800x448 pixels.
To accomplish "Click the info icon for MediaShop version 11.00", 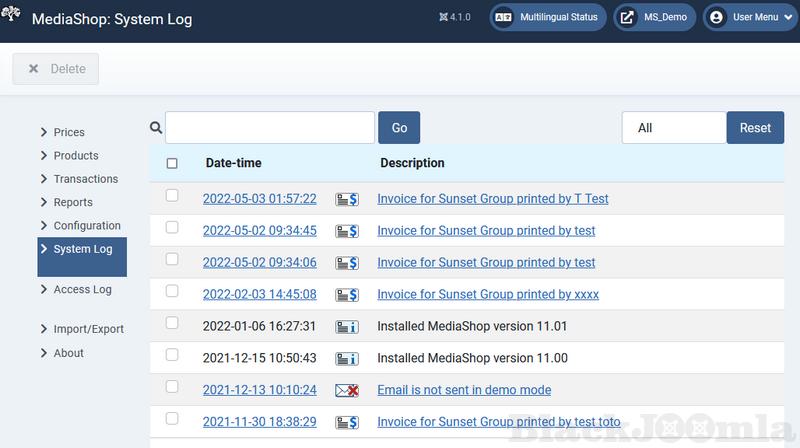I will point(347,359).
